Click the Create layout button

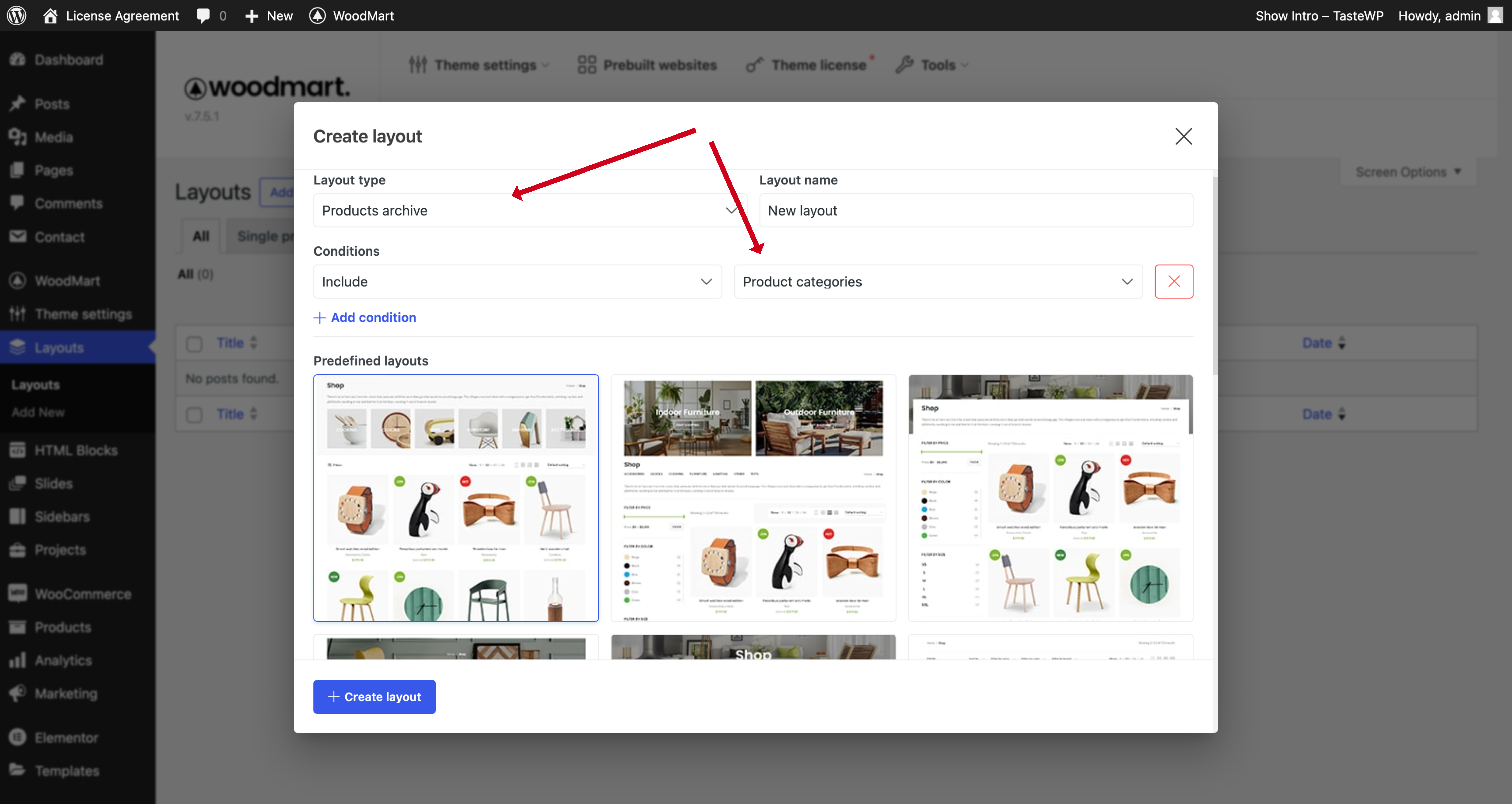[x=374, y=696]
